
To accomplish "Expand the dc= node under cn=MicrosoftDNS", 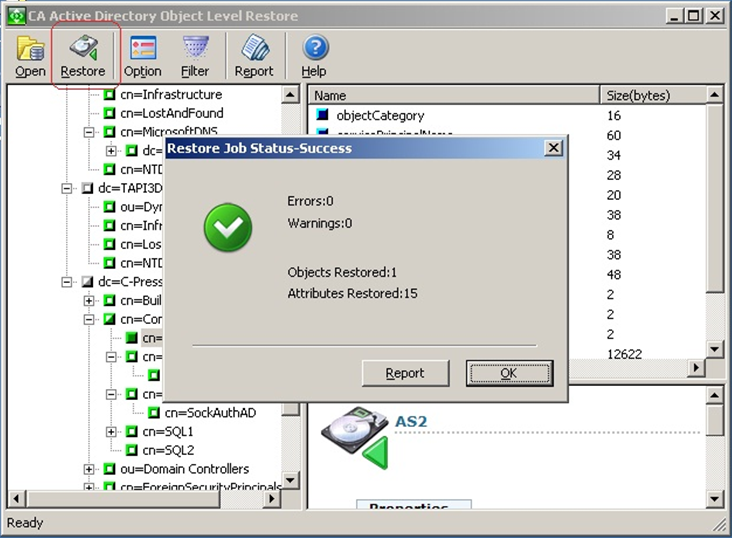I will point(111,151).
